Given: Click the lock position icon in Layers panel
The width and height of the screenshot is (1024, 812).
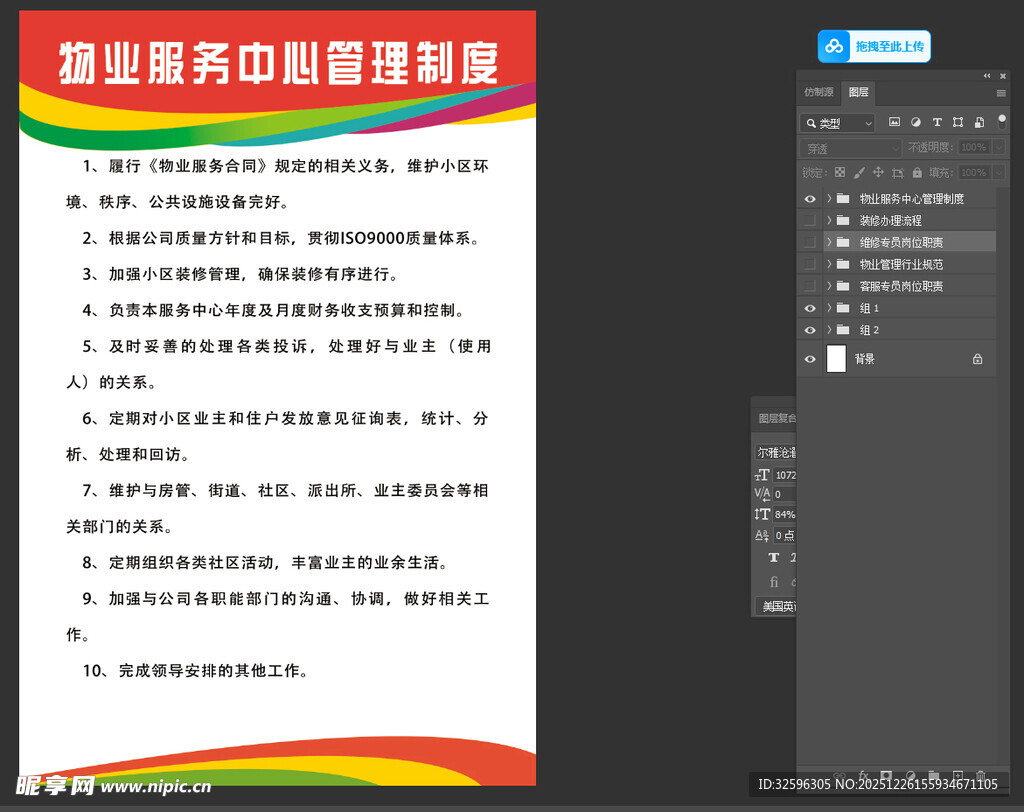Looking at the screenshot, I should 879,172.
